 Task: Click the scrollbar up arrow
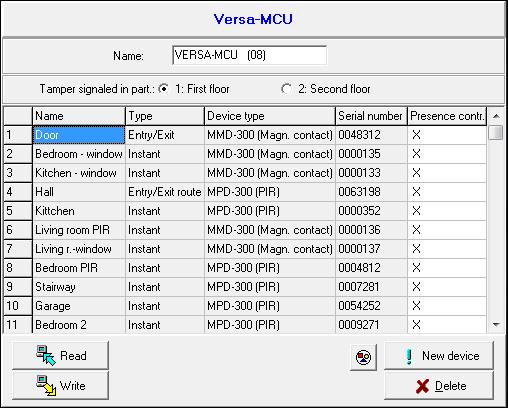click(x=496, y=116)
